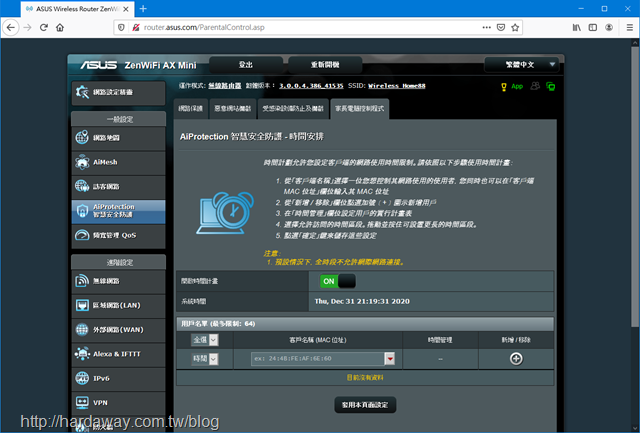Screen dimensions: 640x433
Task: Open the VPN settings page
Action: (119, 403)
